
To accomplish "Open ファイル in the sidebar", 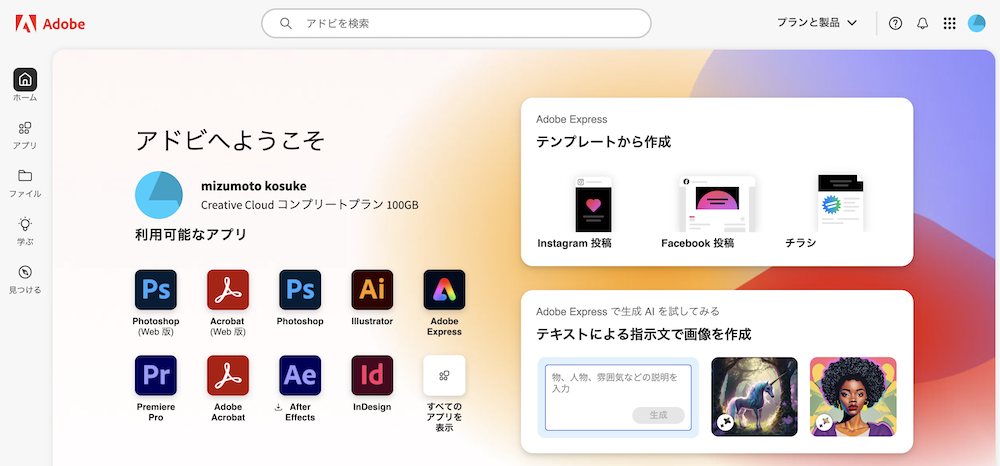I will coord(25,182).
